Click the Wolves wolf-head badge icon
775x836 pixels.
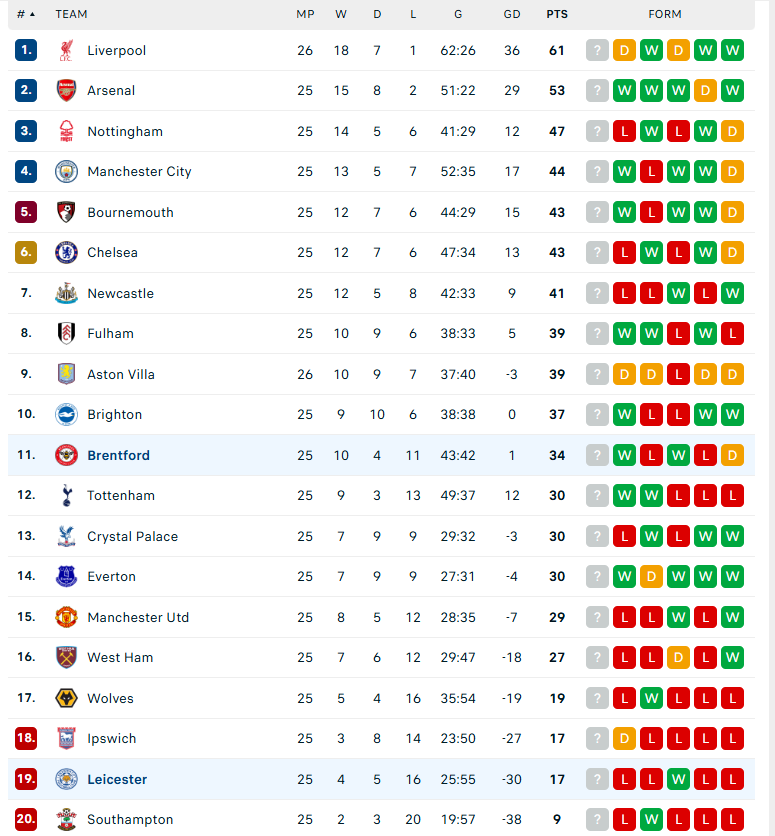click(x=66, y=698)
